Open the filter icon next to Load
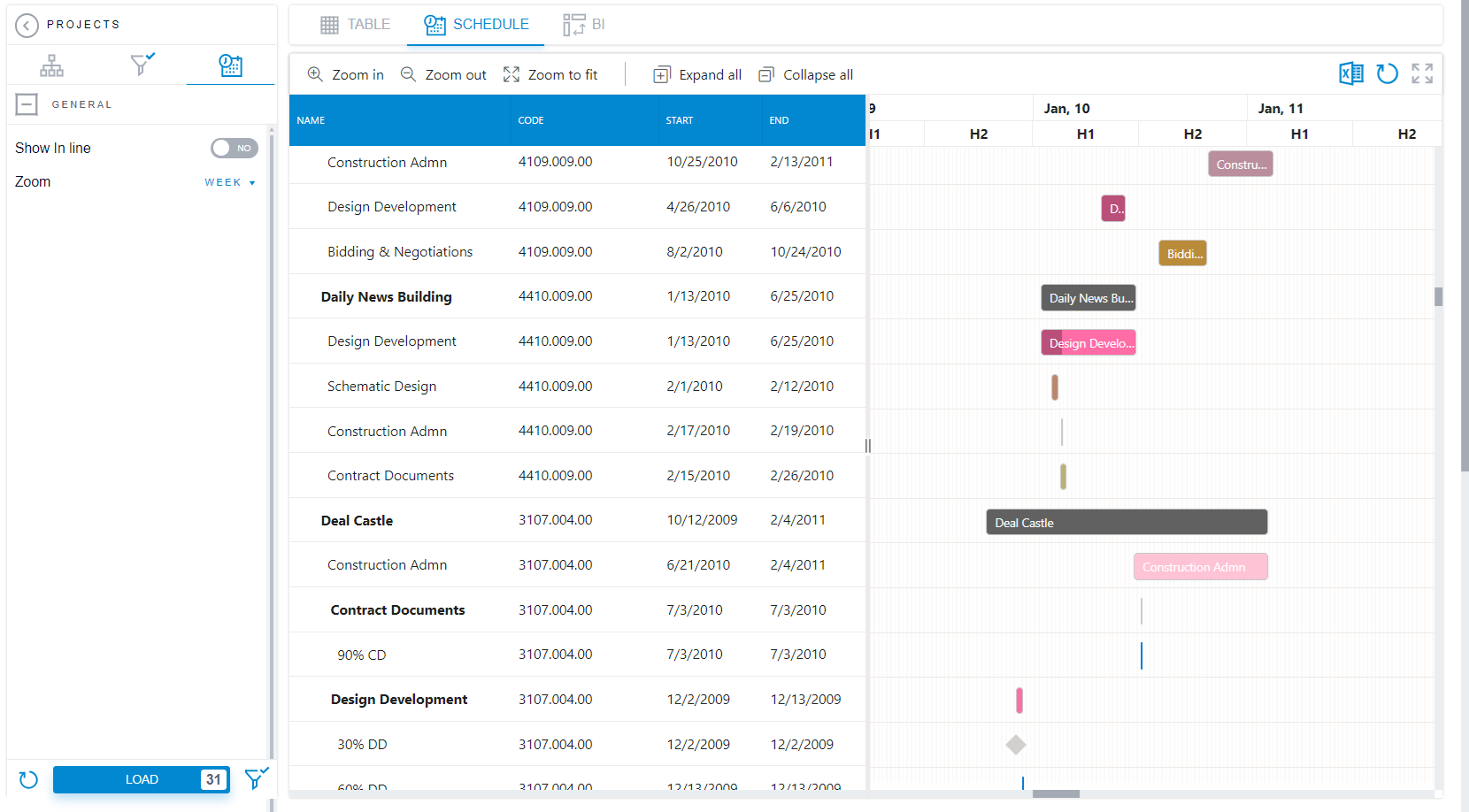This screenshot has width=1469, height=812. pyautogui.click(x=256, y=779)
